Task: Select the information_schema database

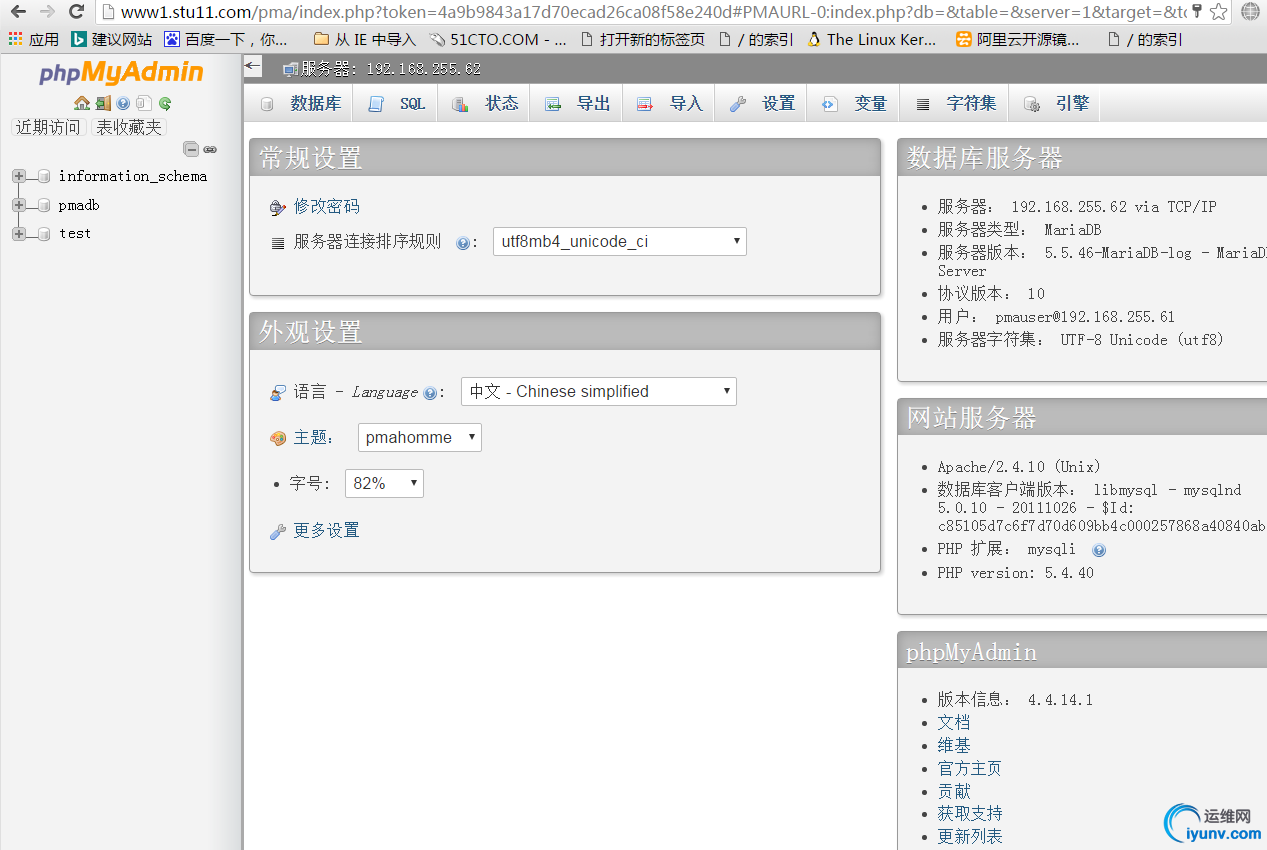Action: [133, 176]
